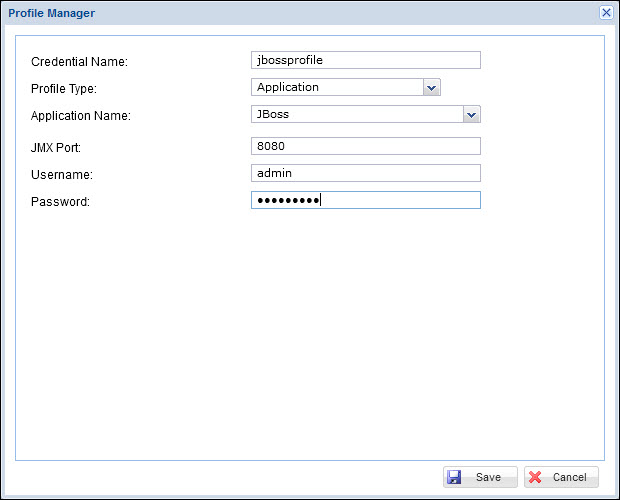Save the JBoss profile
The height and width of the screenshot is (500, 620).
[x=480, y=477]
